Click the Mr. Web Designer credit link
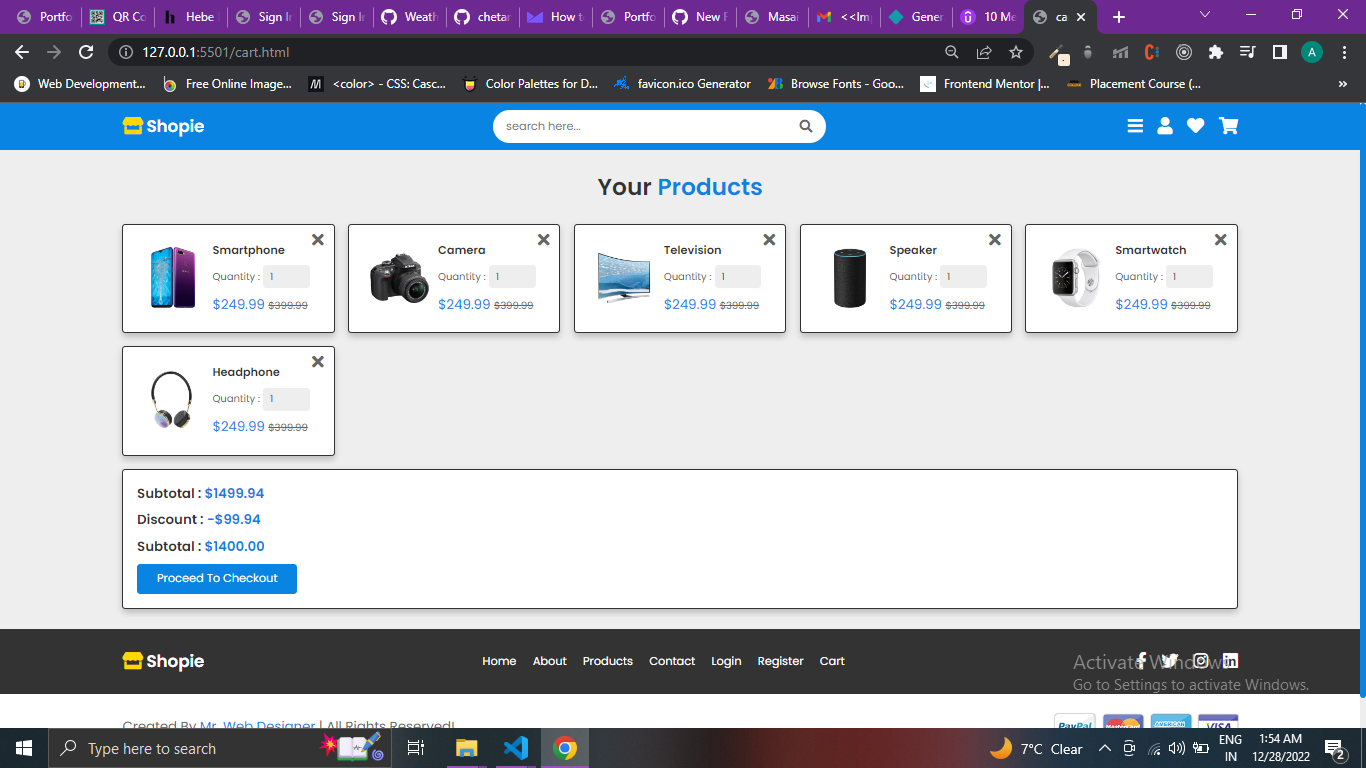Viewport: 1366px width, 768px height. [256, 726]
